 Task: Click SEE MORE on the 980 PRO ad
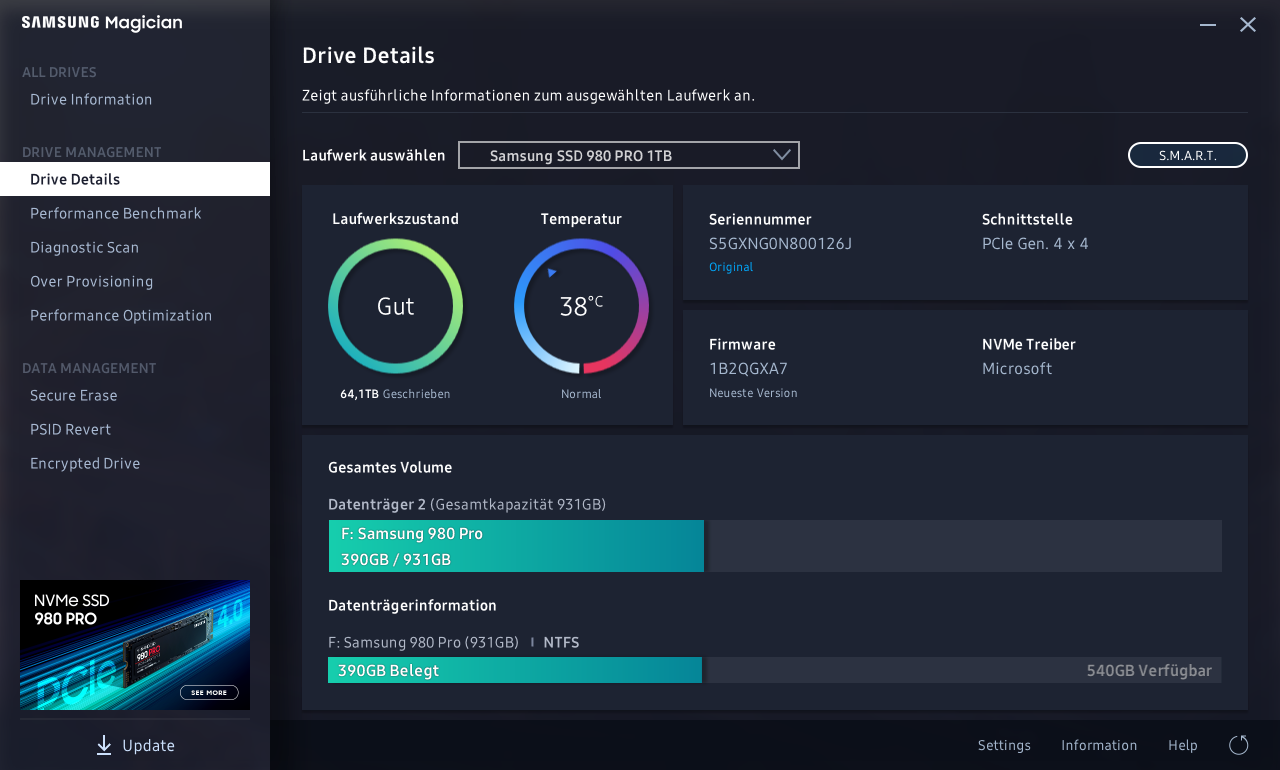click(x=209, y=692)
